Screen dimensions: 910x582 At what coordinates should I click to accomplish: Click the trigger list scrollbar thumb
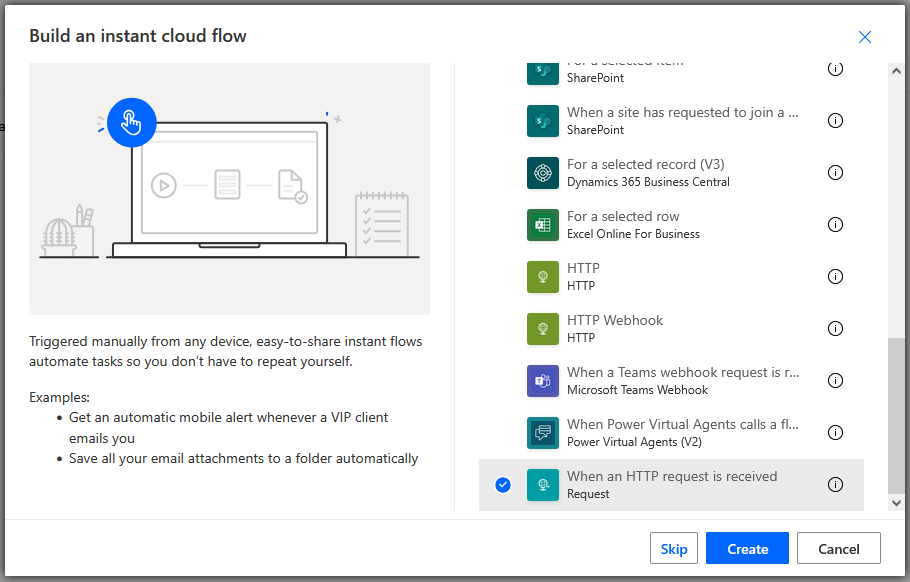[895, 415]
